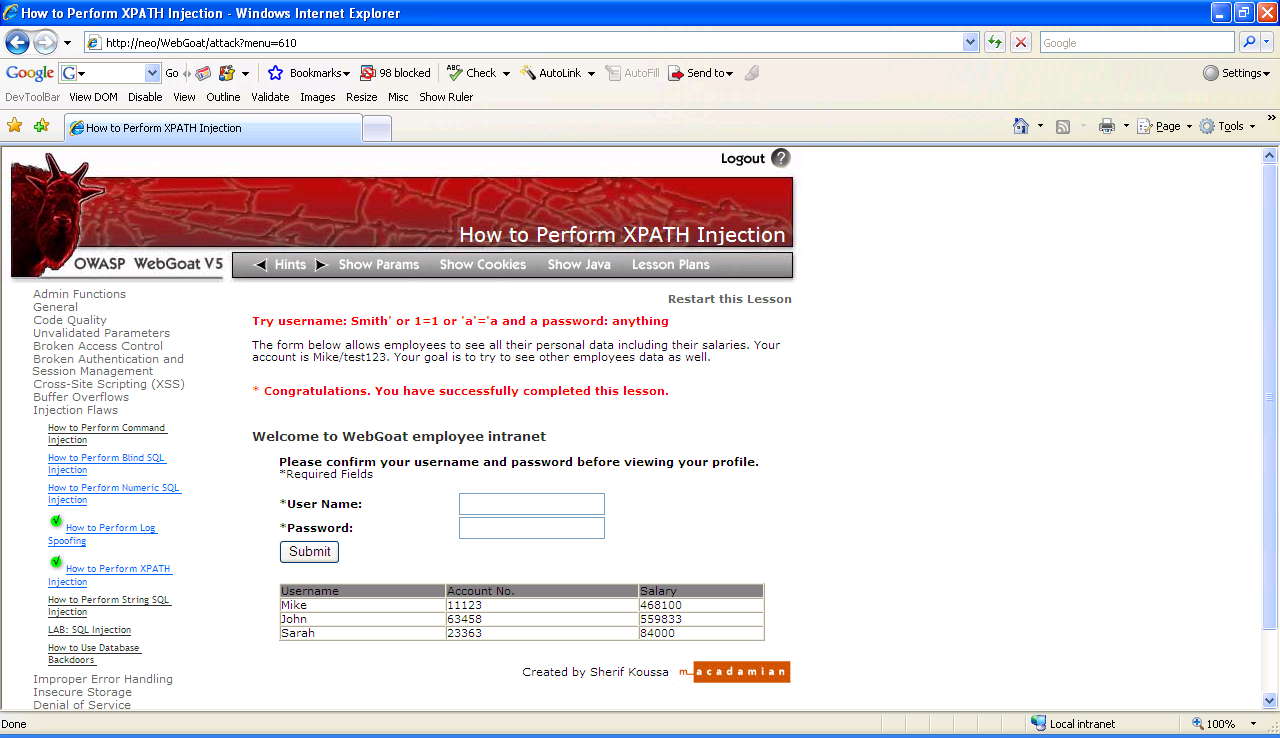This screenshot has height=738, width=1280.
Task: Click the User Name input field
Action: click(x=531, y=504)
